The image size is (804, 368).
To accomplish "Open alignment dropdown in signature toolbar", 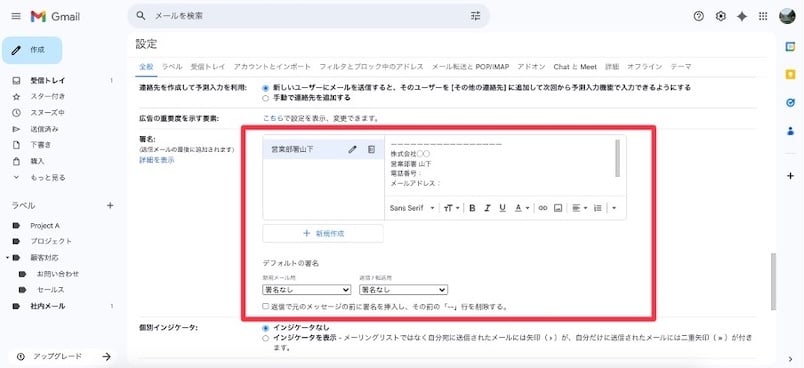I will [579, 208].
